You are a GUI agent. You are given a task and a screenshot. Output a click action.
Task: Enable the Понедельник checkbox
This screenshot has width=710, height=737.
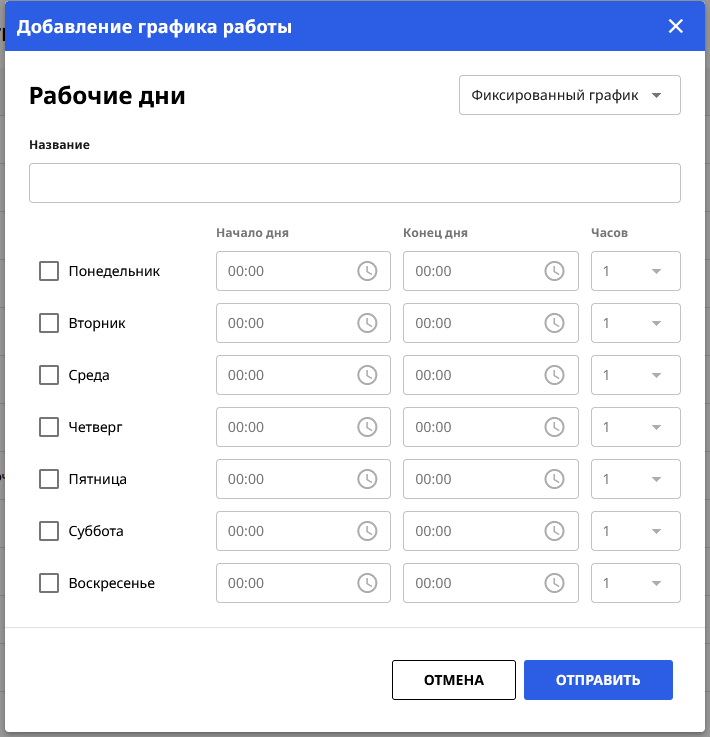coord(49,271)
